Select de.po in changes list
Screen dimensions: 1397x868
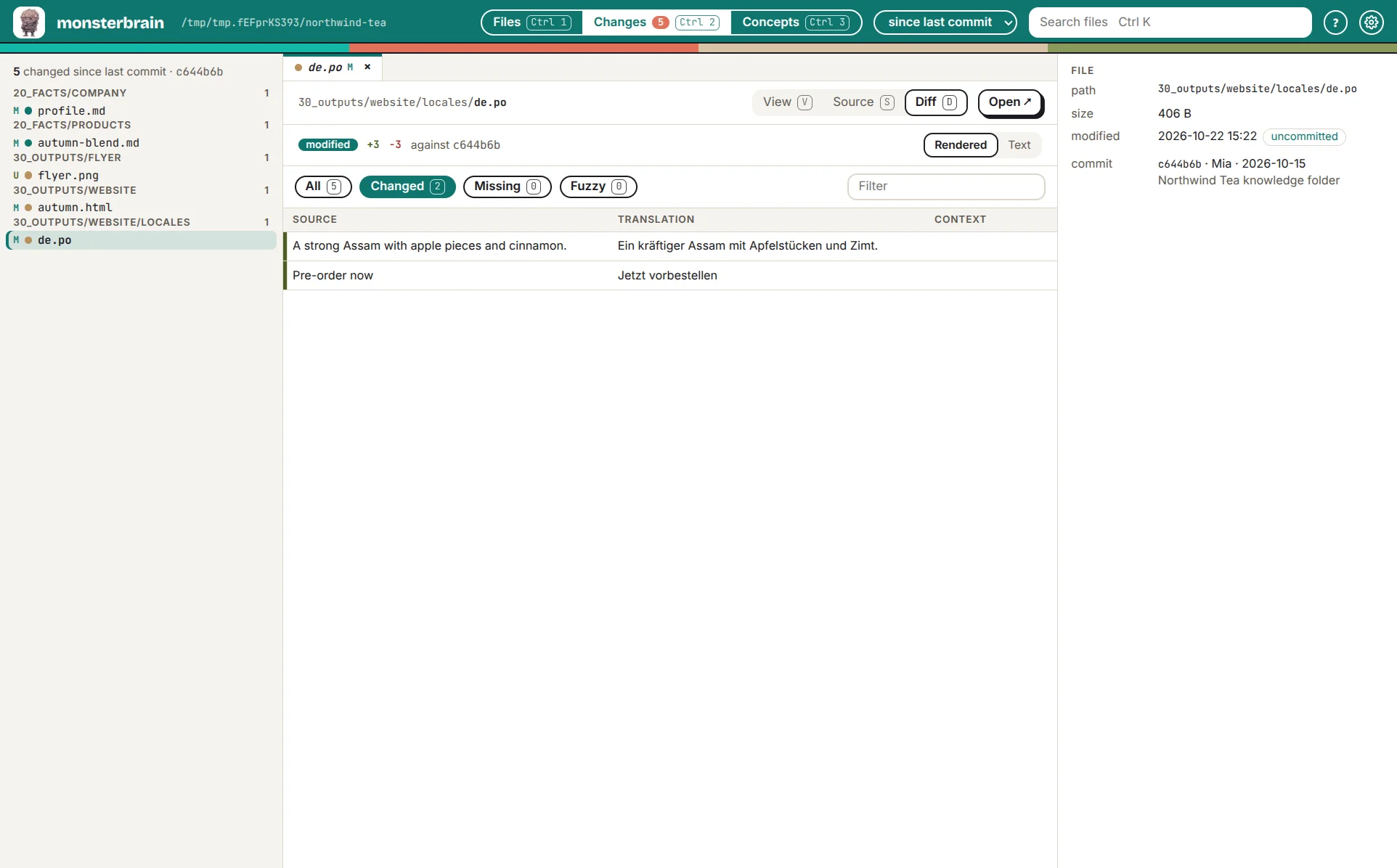[142, 240]
